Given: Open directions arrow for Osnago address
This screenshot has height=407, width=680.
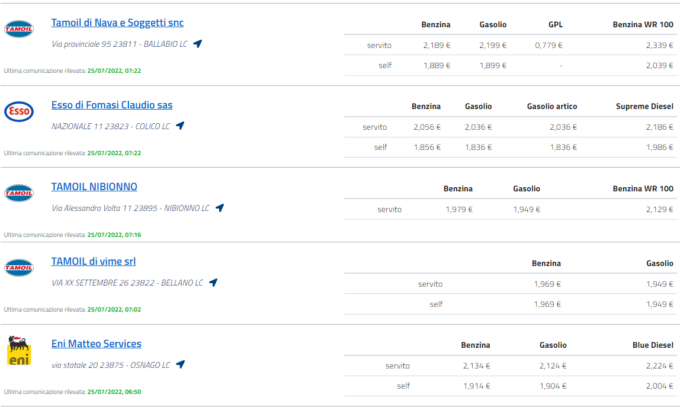Looking at the screenshot, I should [x=180, y=364].
